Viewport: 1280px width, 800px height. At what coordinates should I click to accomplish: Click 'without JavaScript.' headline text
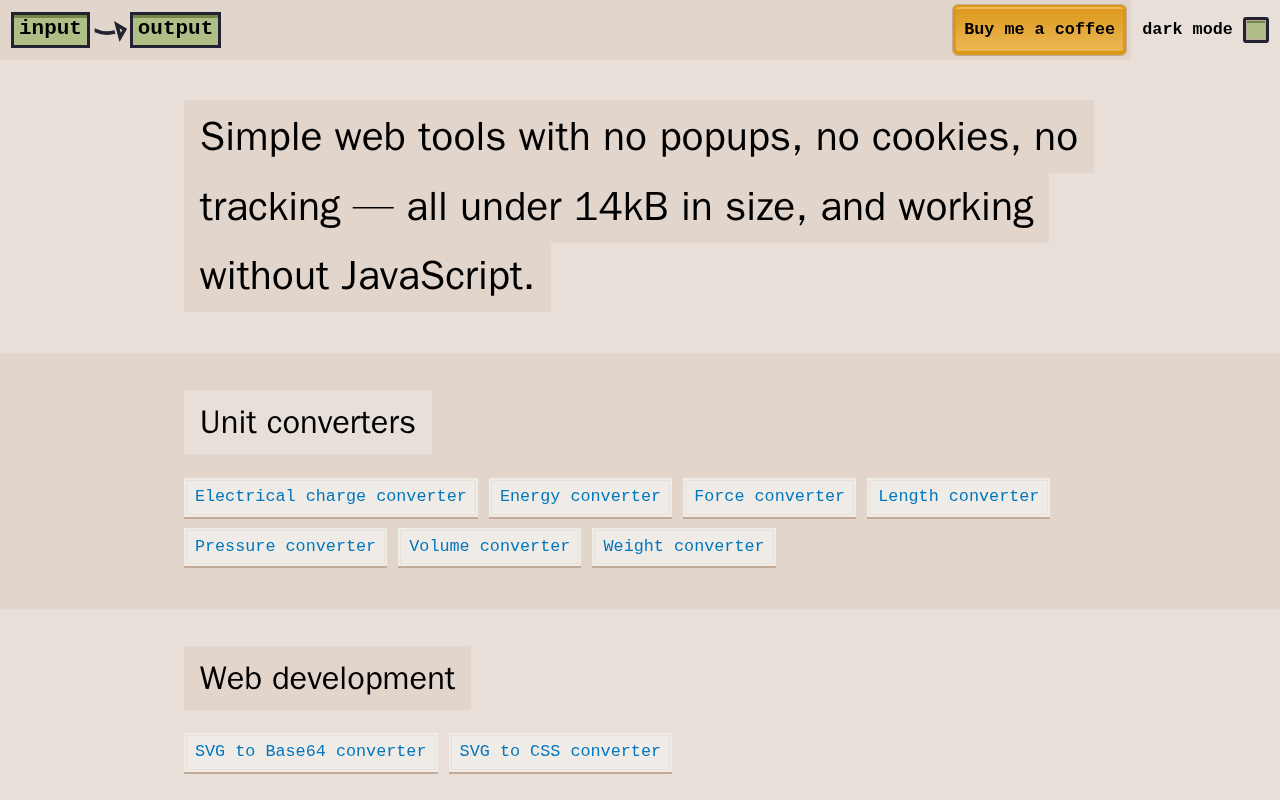(x=367, y=276)
